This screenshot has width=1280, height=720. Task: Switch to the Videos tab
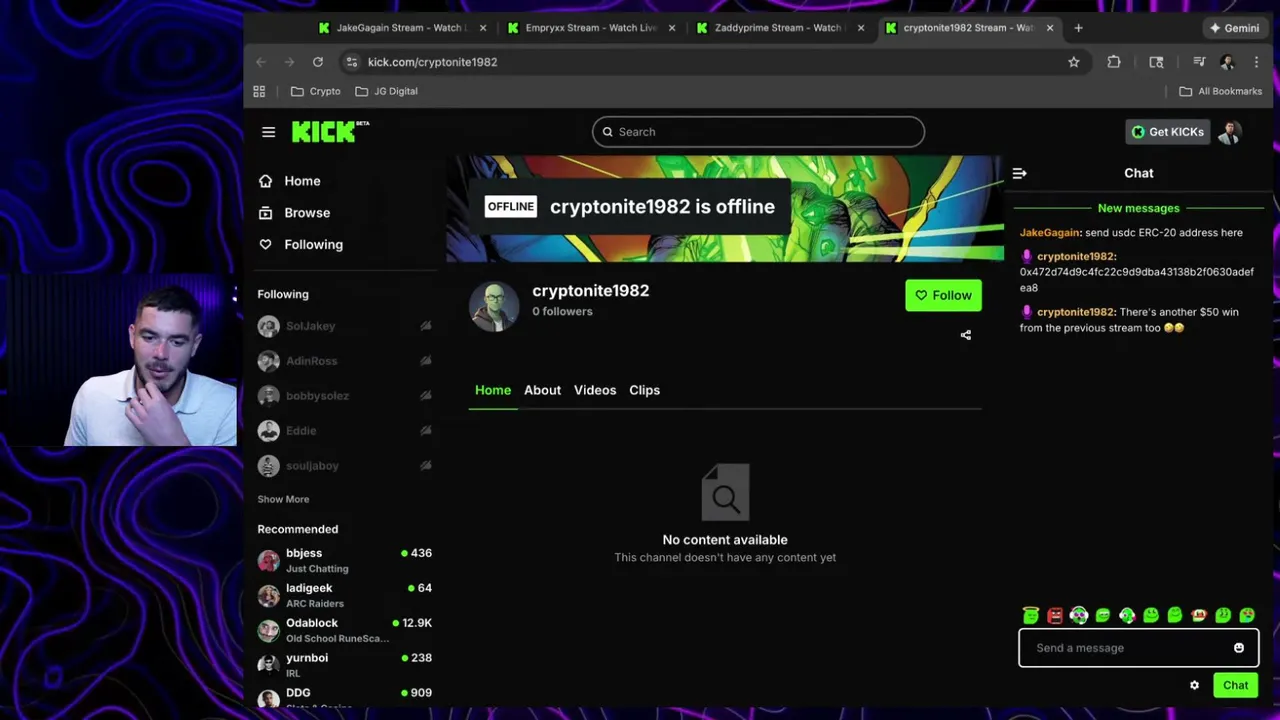[595, 390]
